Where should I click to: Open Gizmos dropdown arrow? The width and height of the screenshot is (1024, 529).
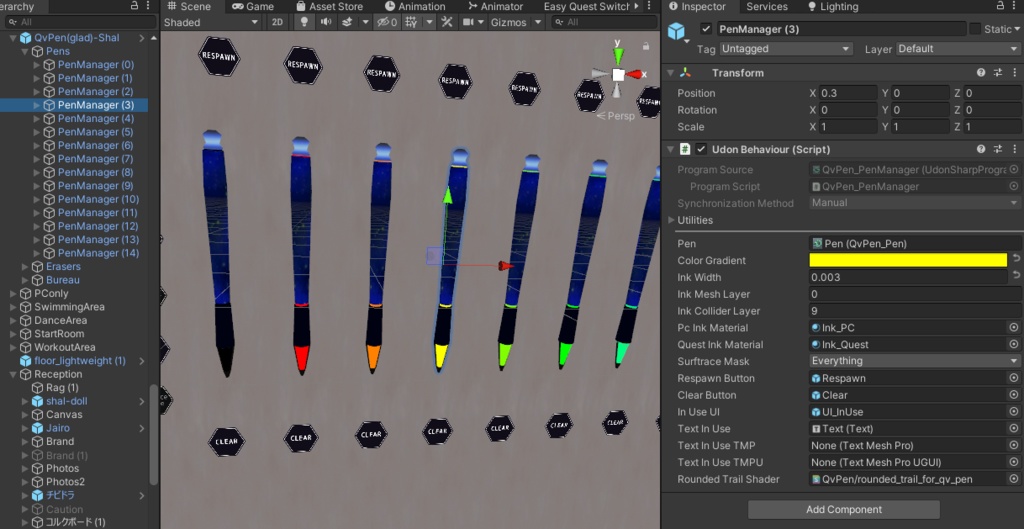[x=538, y=22]
